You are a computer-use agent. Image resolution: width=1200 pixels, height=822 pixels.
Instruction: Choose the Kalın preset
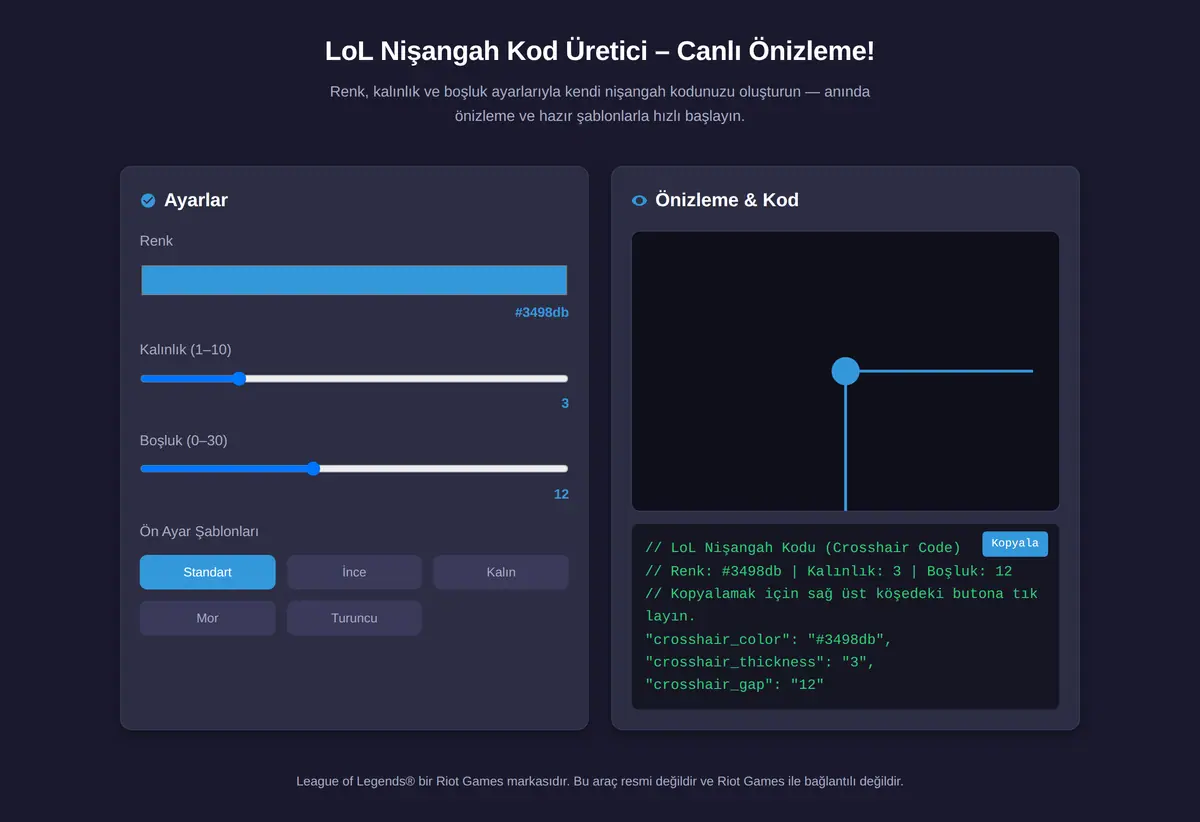[501, 572]
